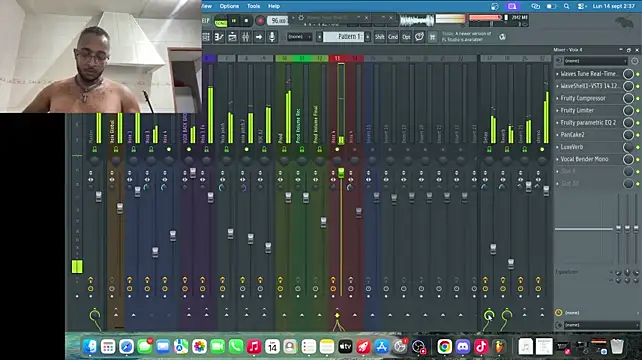
Task: Expand Fruity Limiter slot arrow
Action: [x=557, y=111]
